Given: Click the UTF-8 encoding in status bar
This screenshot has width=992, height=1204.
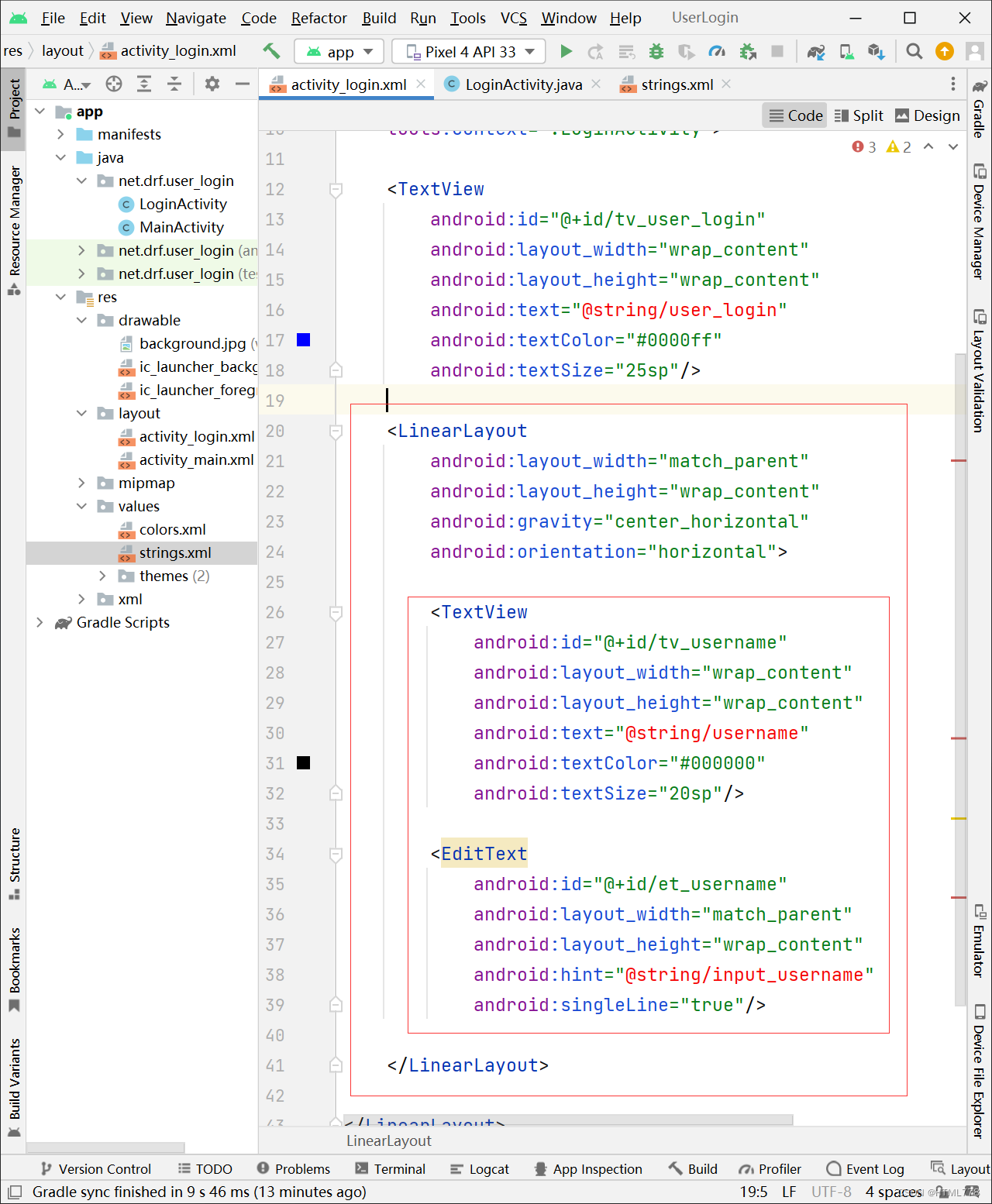Looking at the screenshot, I should (831, 1192).
